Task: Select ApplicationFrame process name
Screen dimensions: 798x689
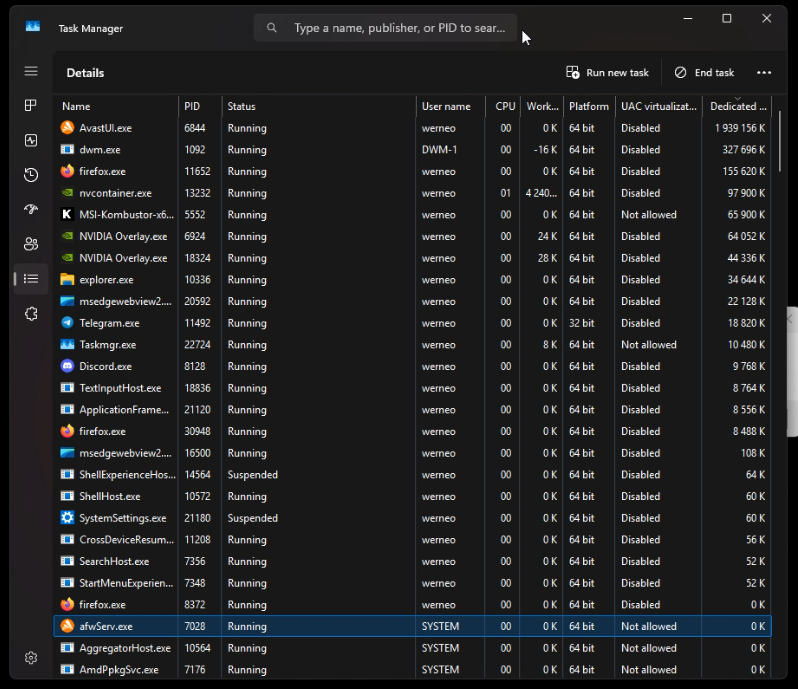Action: (x=124, y=410)
